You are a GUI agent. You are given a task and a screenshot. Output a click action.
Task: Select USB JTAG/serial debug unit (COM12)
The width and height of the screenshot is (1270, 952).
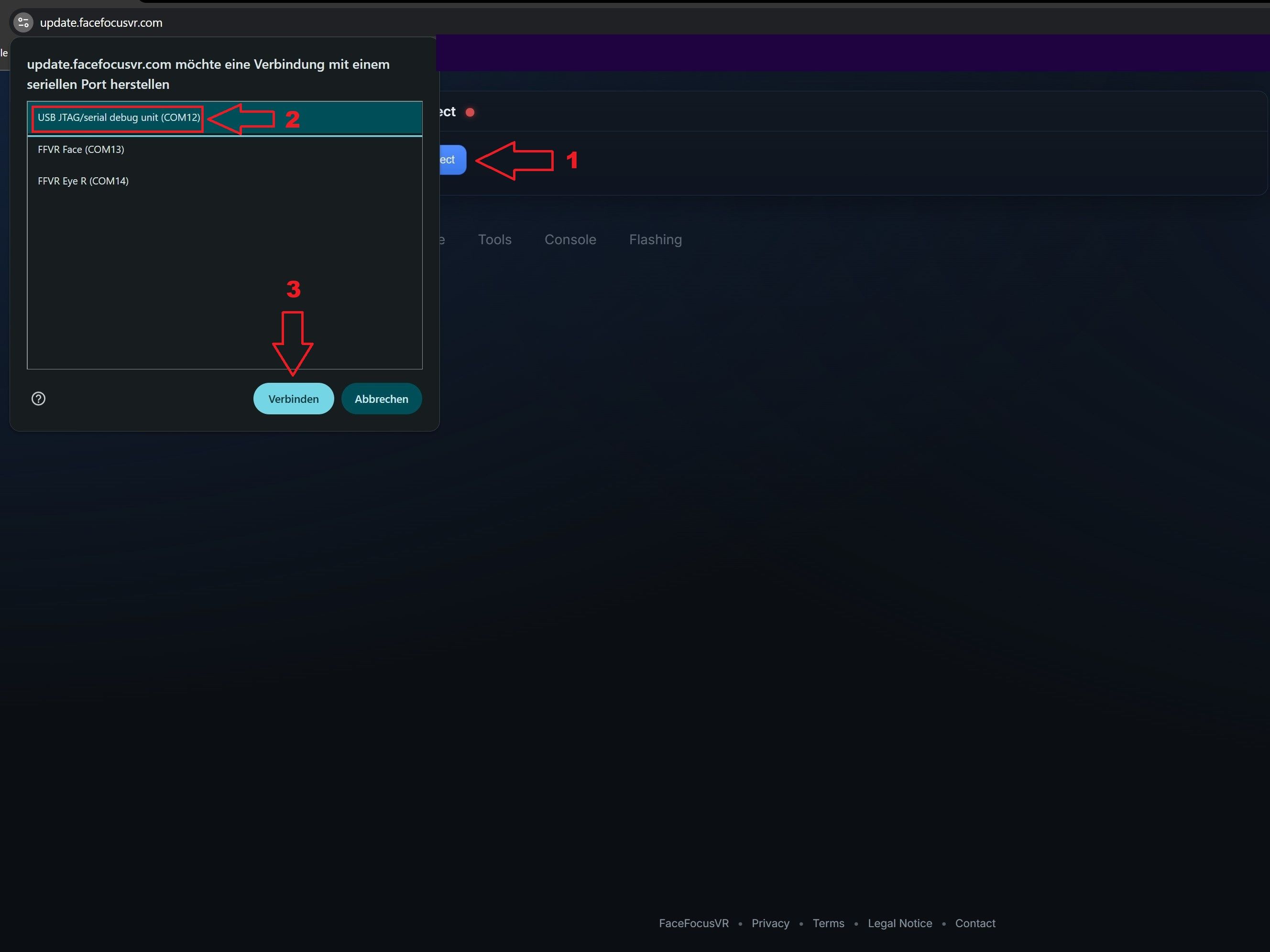tap(119, 118)
